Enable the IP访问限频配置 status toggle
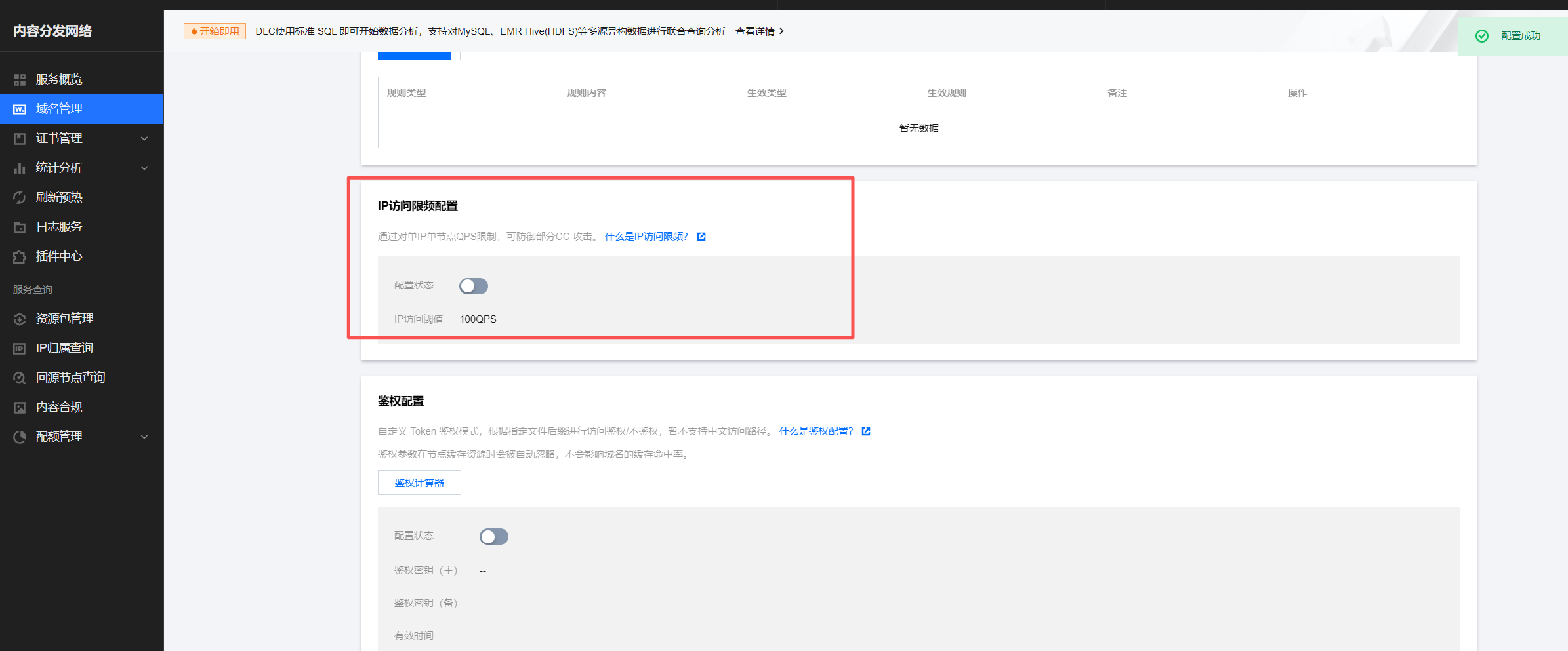The image size is (1568, 651). click(473, 286)
